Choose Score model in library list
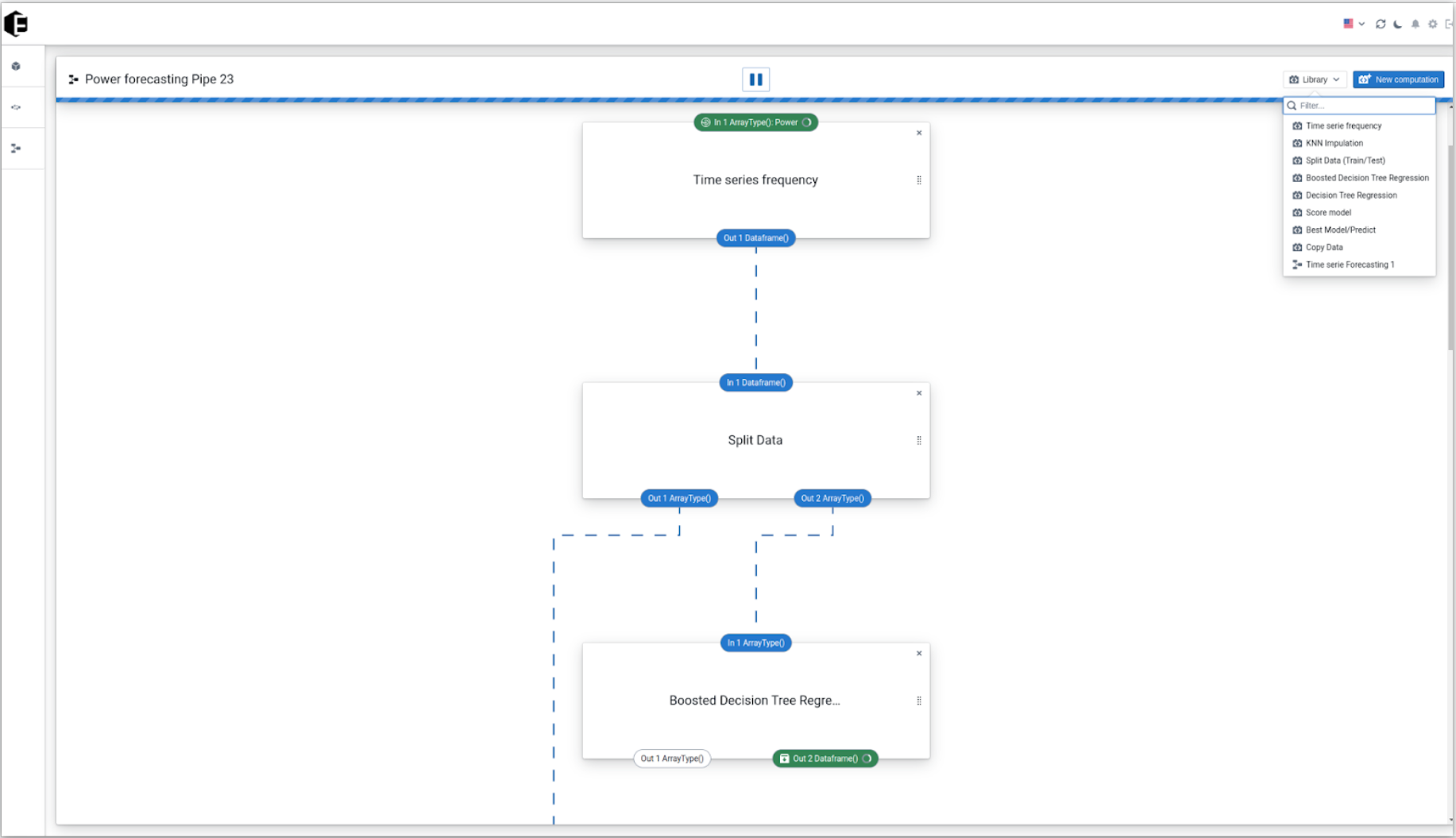 coord(1328,213)
